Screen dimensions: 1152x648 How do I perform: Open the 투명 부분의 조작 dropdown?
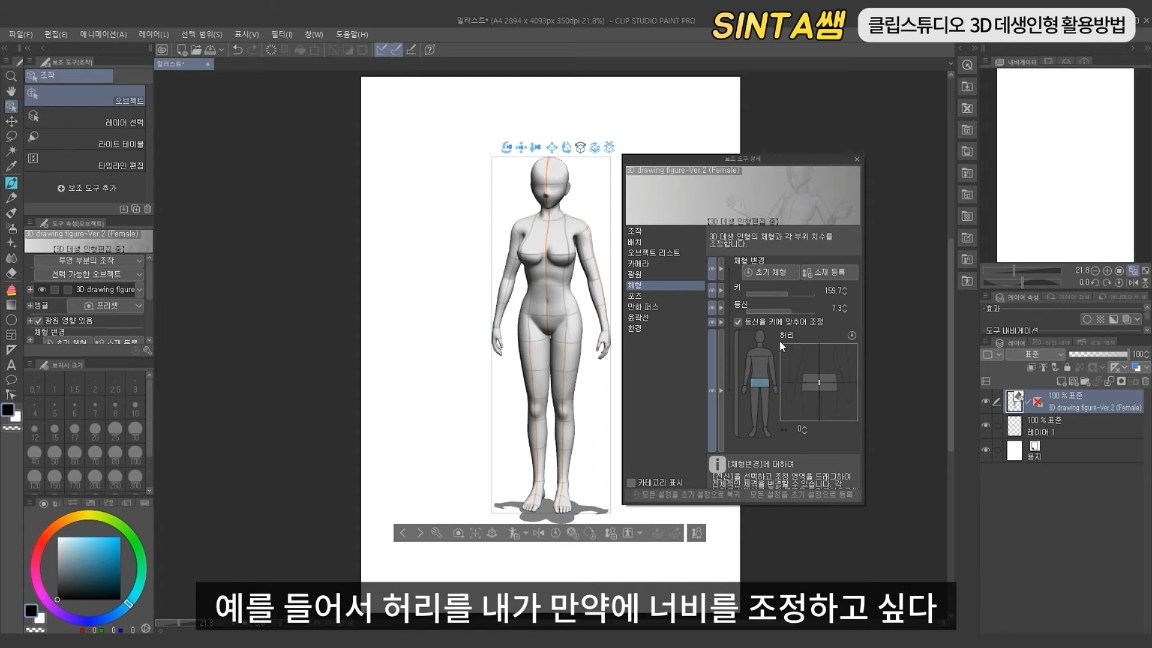coord(89,260)
